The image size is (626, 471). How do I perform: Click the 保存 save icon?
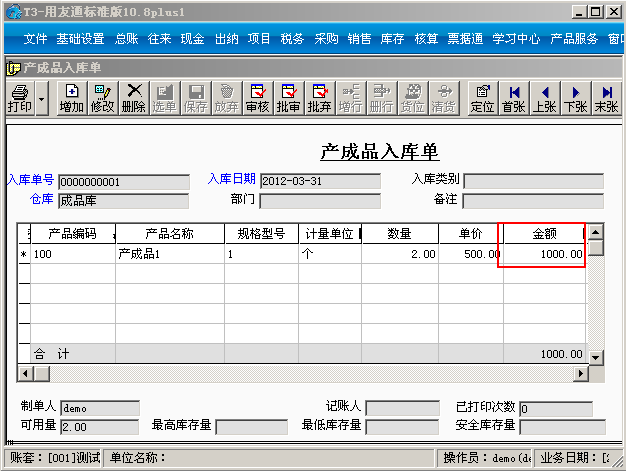pos(196,98)
